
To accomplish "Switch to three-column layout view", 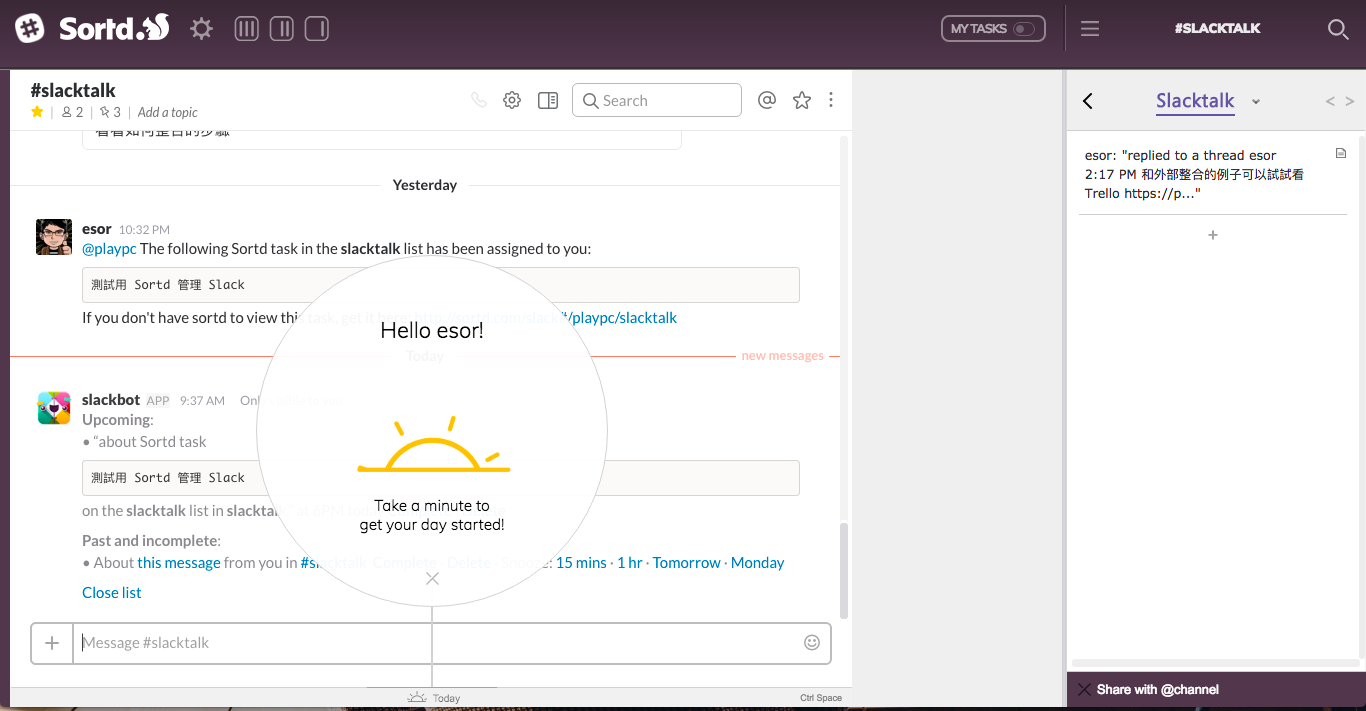I will pyautogui.click(x=247, y=28).
